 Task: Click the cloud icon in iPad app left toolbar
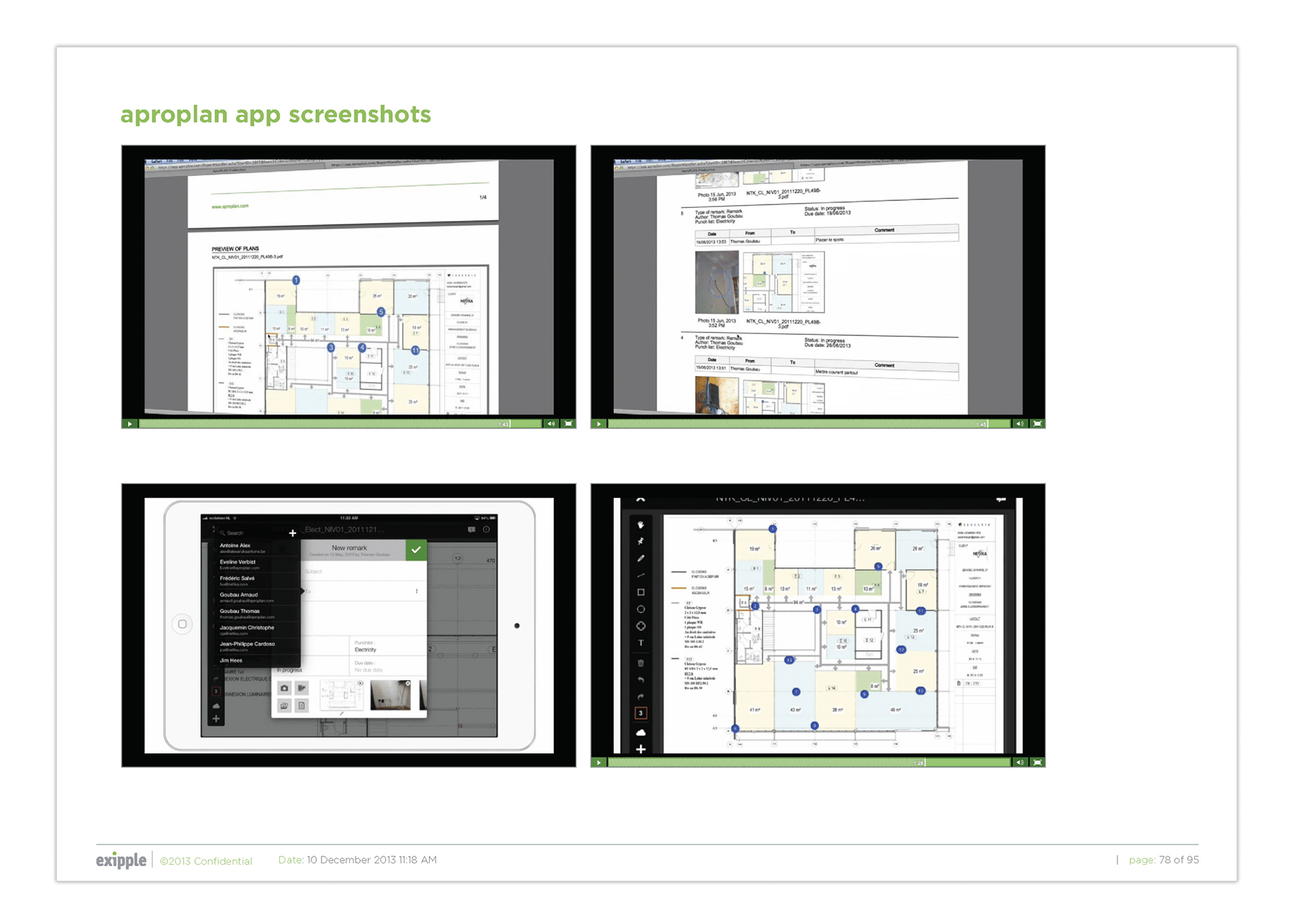pyautogui.click(x=216, y=706)
